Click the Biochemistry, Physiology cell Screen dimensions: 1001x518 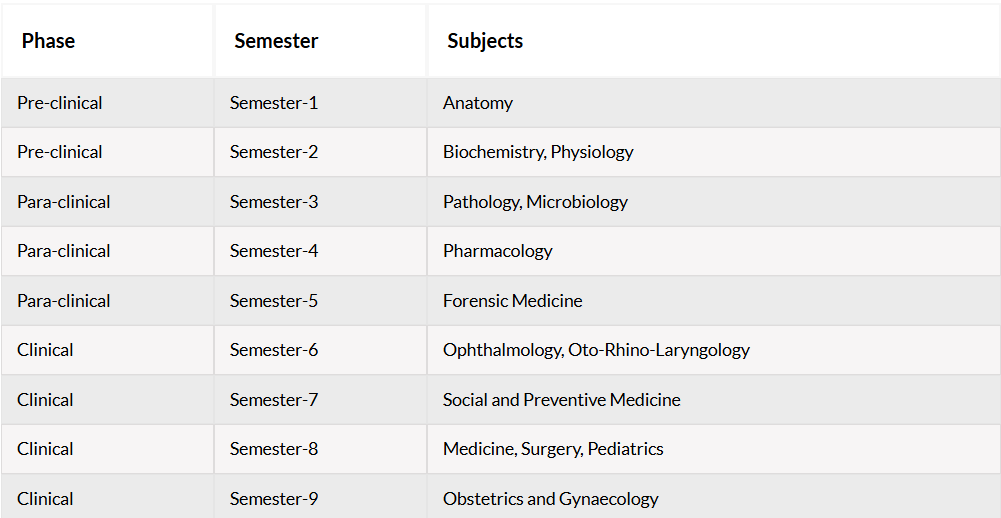(714, 152)
